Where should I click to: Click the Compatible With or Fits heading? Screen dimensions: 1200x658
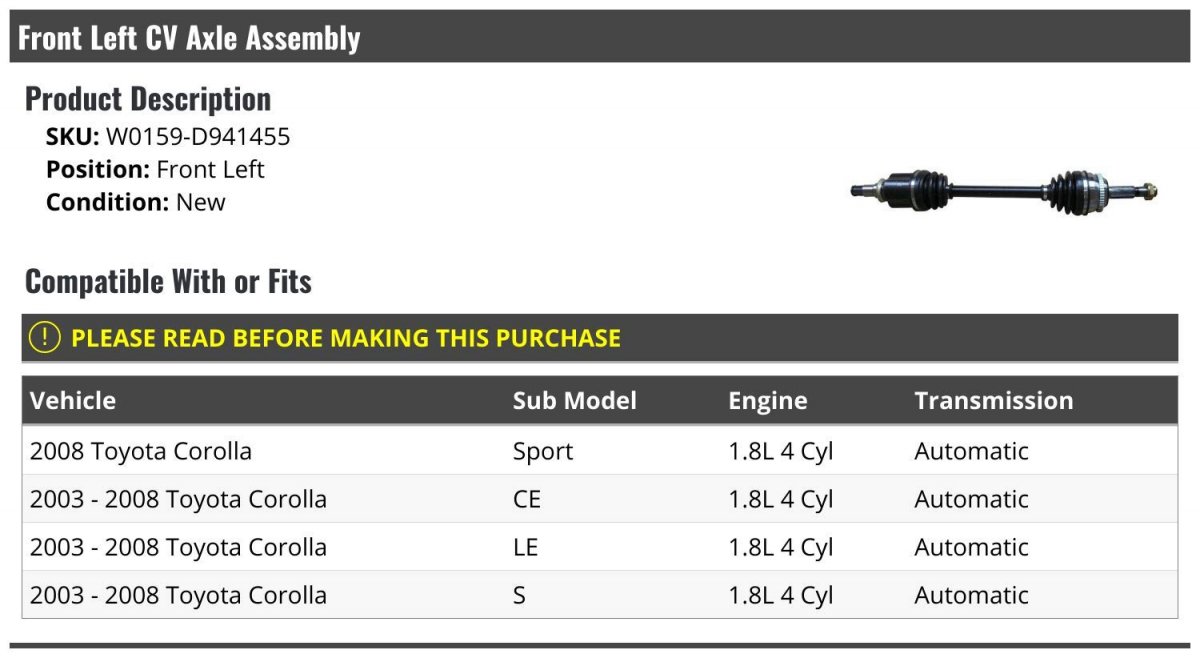pyautogui.click(x=168, y=281)
